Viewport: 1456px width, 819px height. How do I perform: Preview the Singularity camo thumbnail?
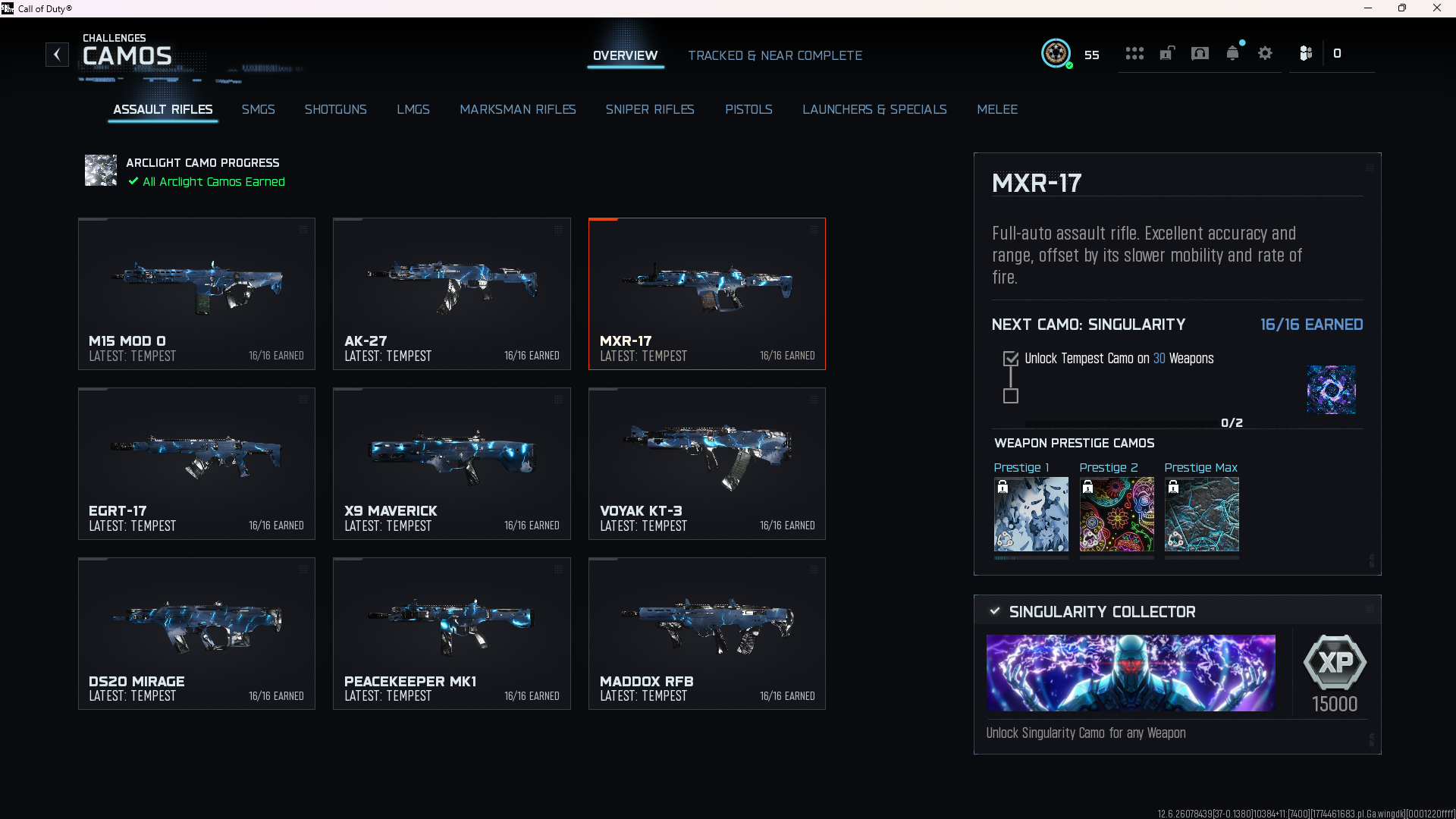(x=1329, y=390)
